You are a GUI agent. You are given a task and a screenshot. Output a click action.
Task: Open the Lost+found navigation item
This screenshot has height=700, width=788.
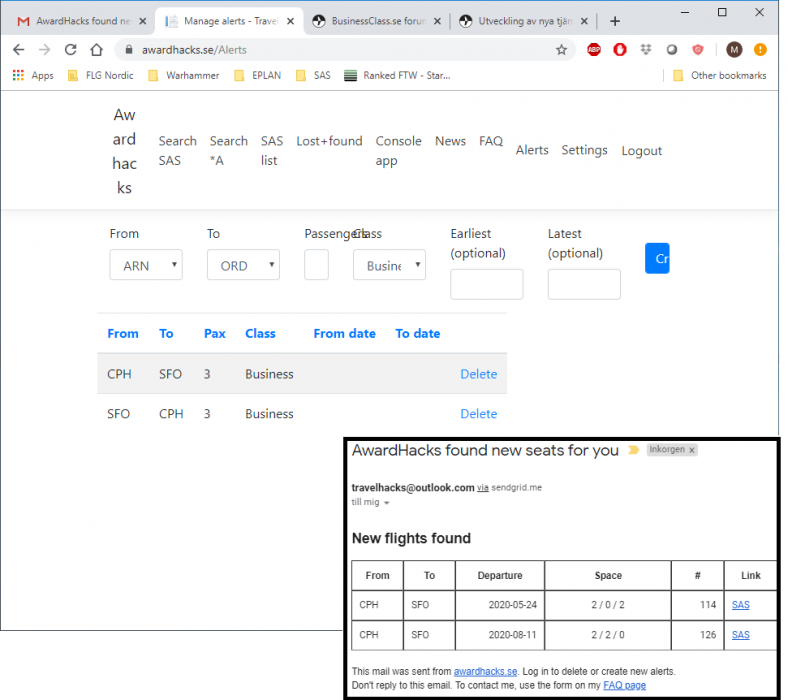click(329, 141)
